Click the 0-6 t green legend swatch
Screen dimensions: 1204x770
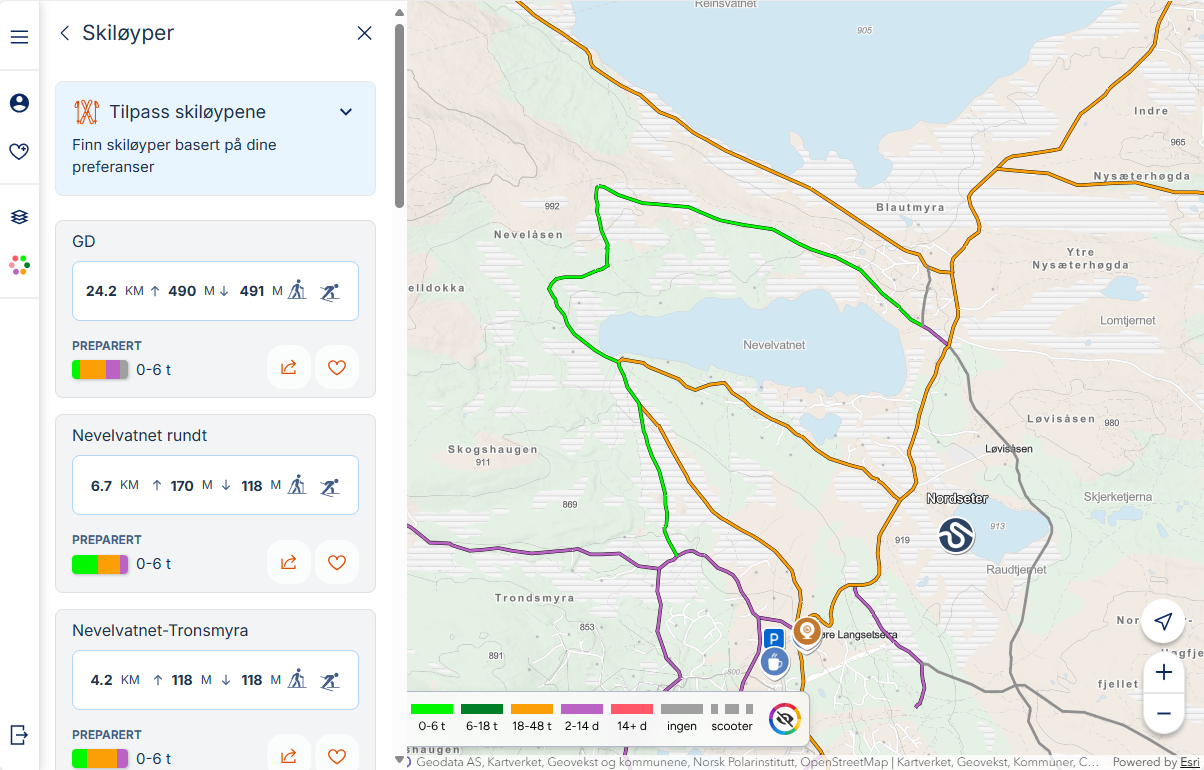[x=432, y=709]
